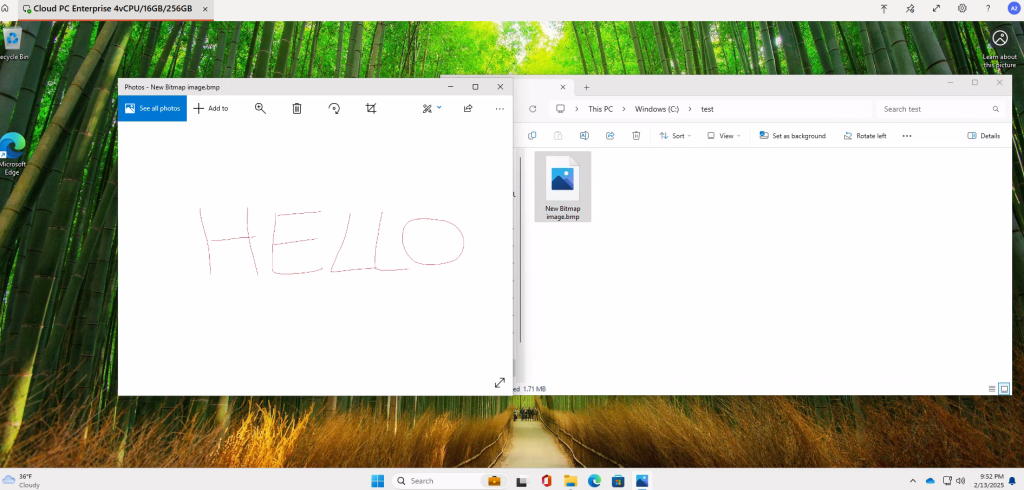Click Rotate left in Explorer toolbar
1024x490 pixels.
[865, 136]
